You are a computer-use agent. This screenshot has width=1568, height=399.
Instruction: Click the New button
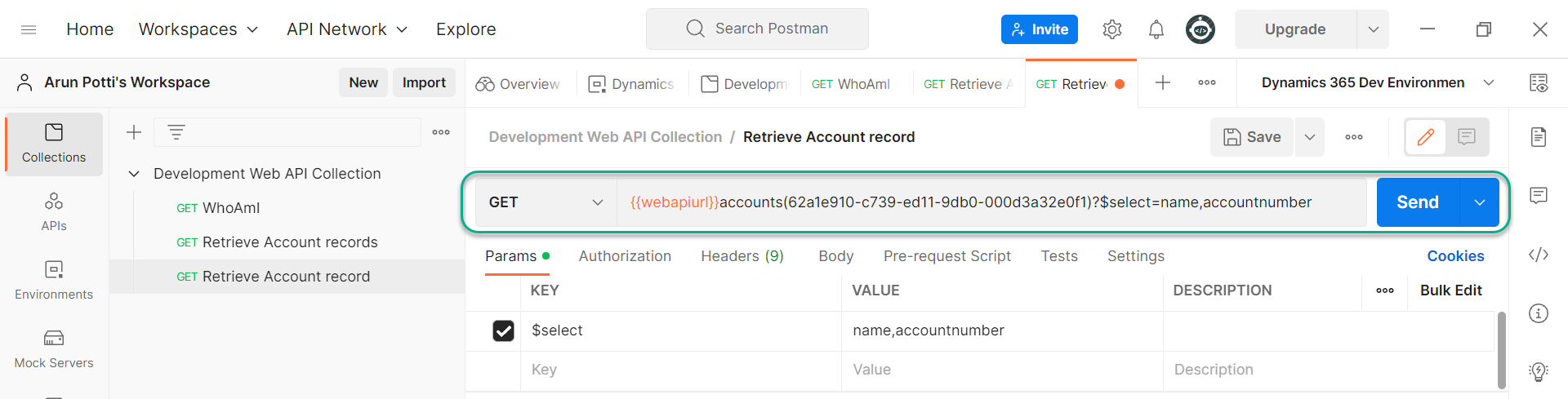(x=363, y=82)
